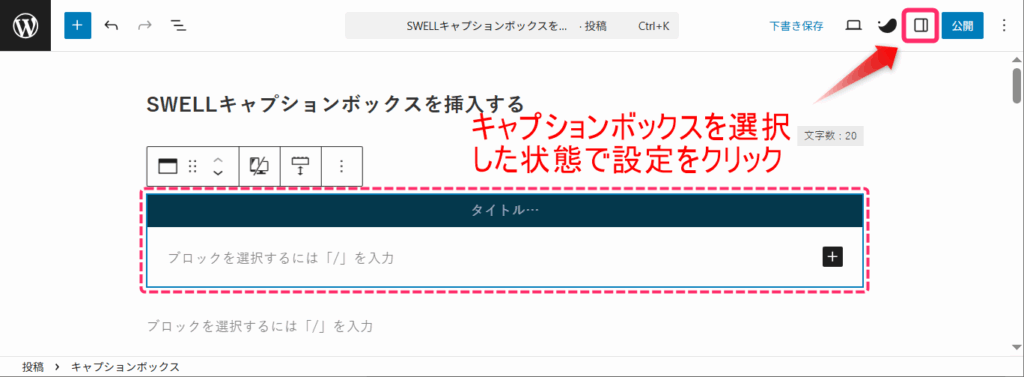Click the 下書き保存 save draft link
The height and width of the screenshot is (377, 1024).
[x=795, y=26]
